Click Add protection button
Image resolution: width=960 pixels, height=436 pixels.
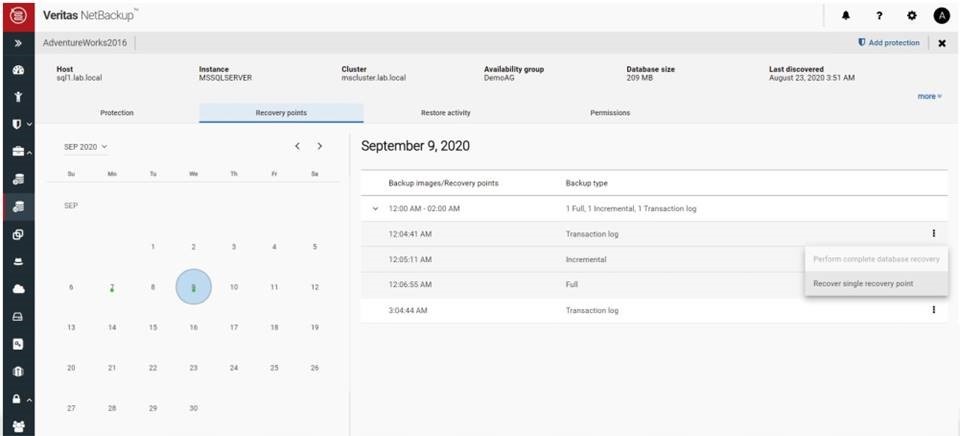click(889, 43)
